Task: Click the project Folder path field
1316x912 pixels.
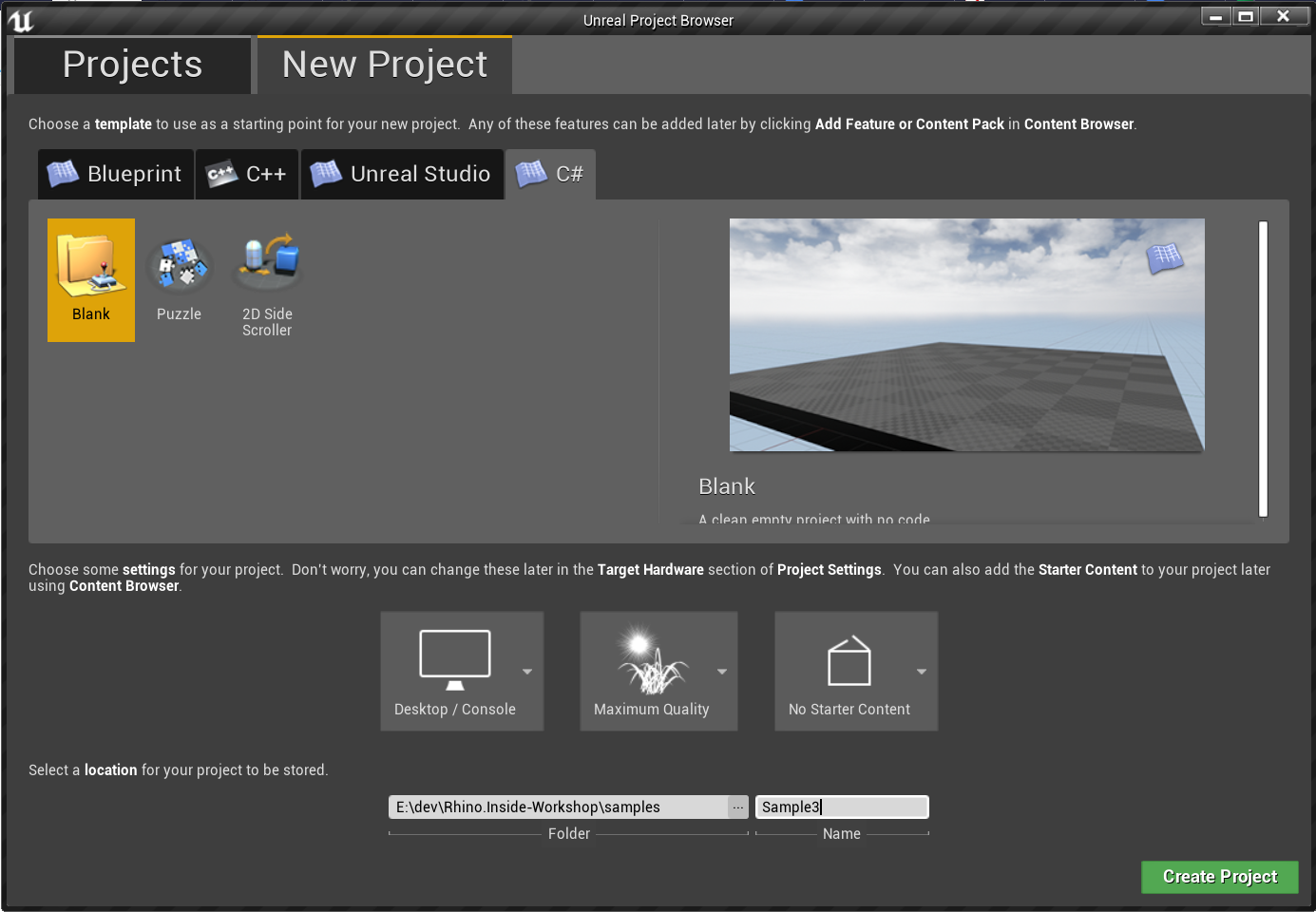Action: [559, 807]
